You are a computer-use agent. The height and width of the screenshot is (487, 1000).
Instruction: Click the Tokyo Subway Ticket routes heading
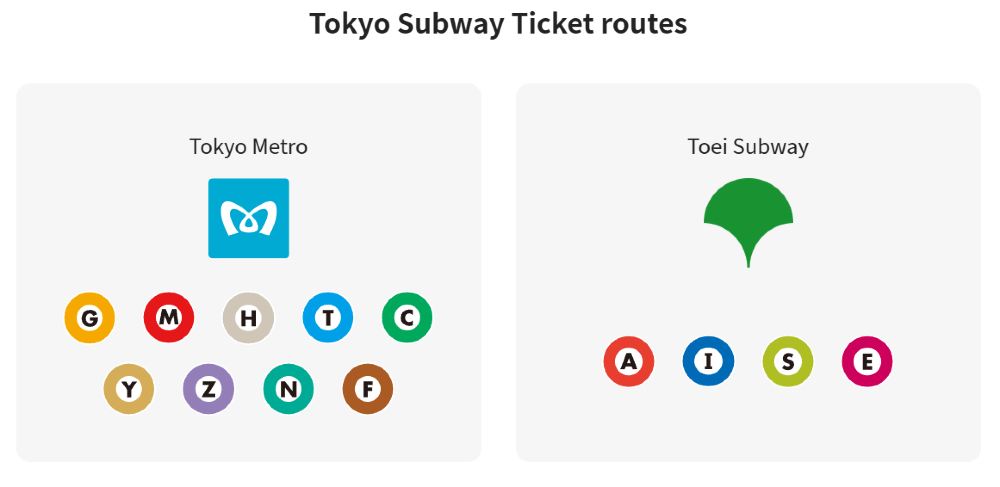(x=498, y=24)
